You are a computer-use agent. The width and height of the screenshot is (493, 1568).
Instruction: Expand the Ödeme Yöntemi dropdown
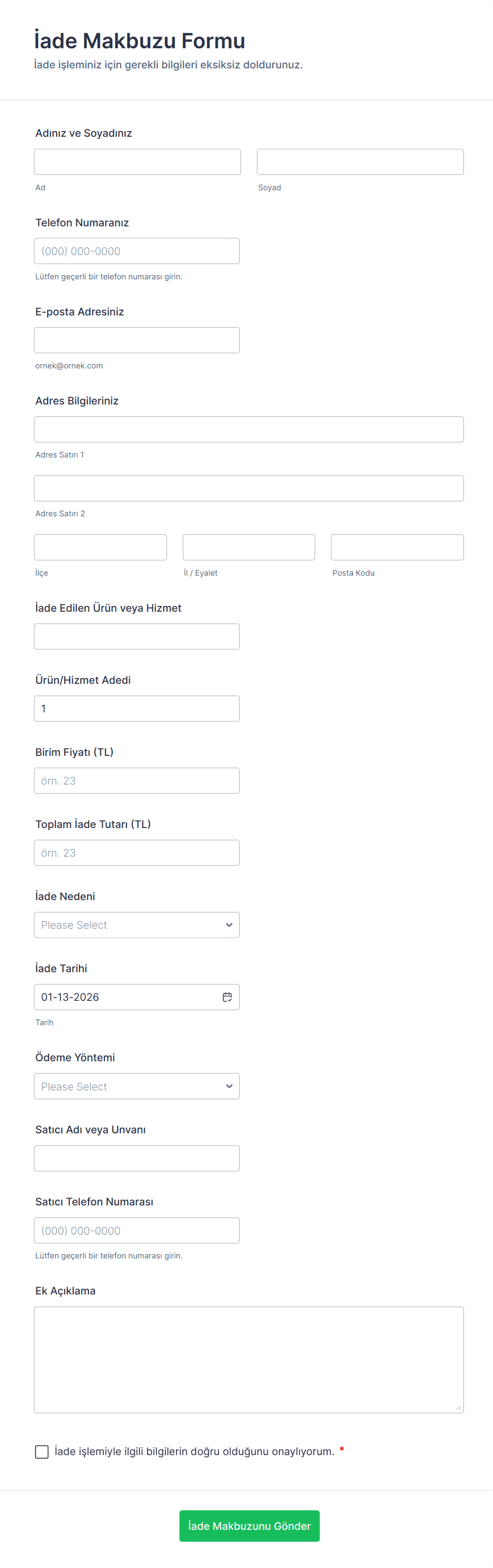tap(137, 1086)
